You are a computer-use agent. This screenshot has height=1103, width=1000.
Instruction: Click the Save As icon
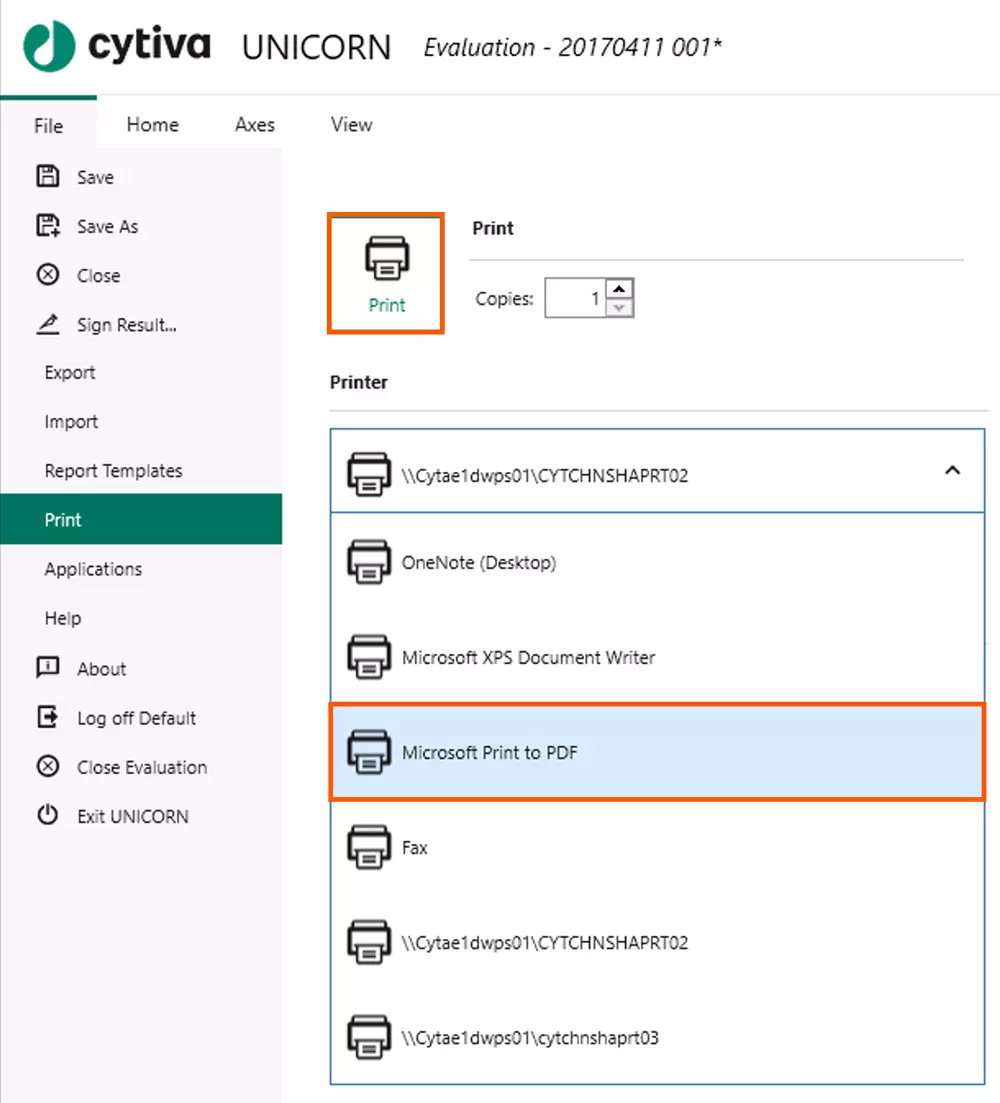pyautogui.click(x=48, y=226)
